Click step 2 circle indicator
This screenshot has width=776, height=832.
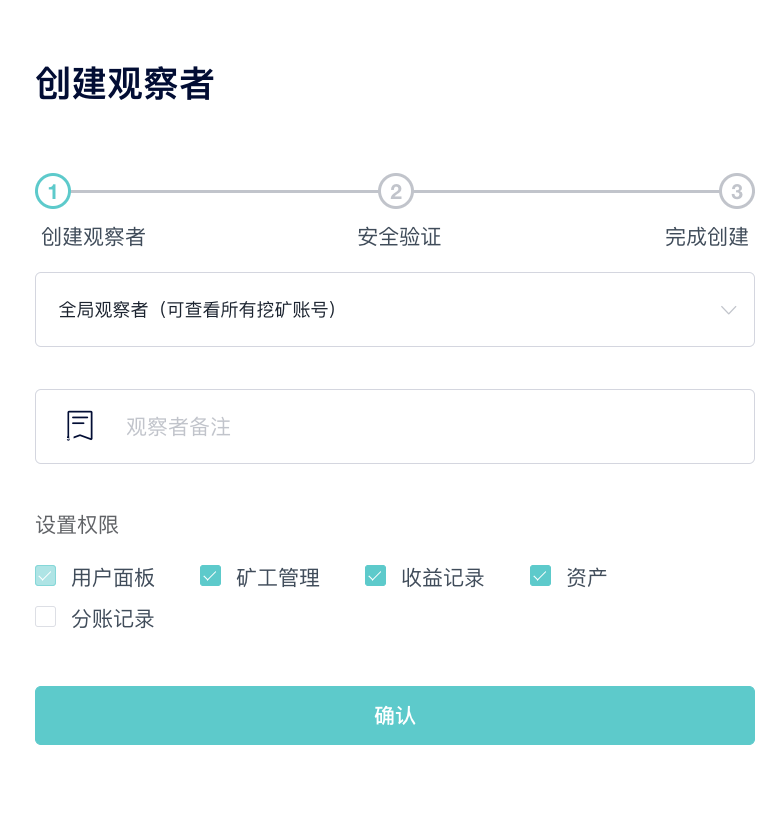395,191
